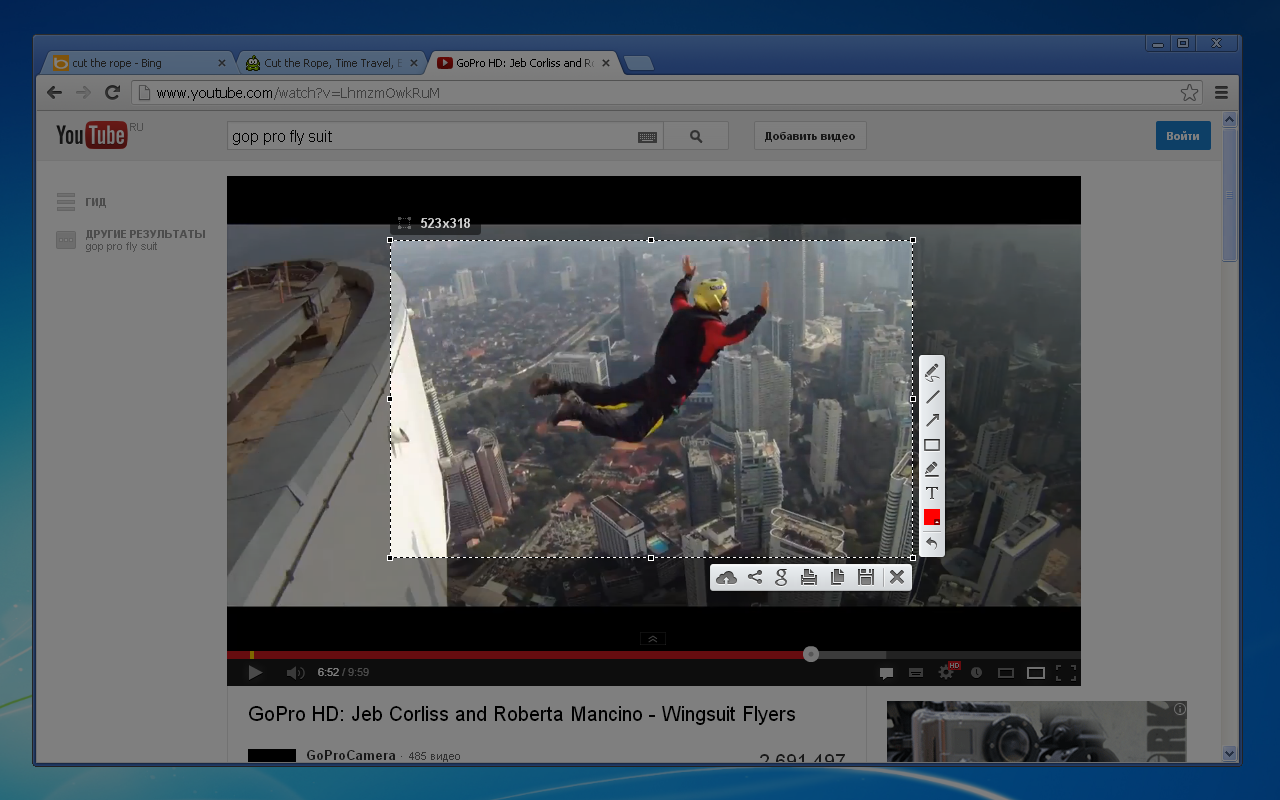Select the Pen freehand drawing tool
This screenshot has height=800, width=1280.
(x=932, y=371)
